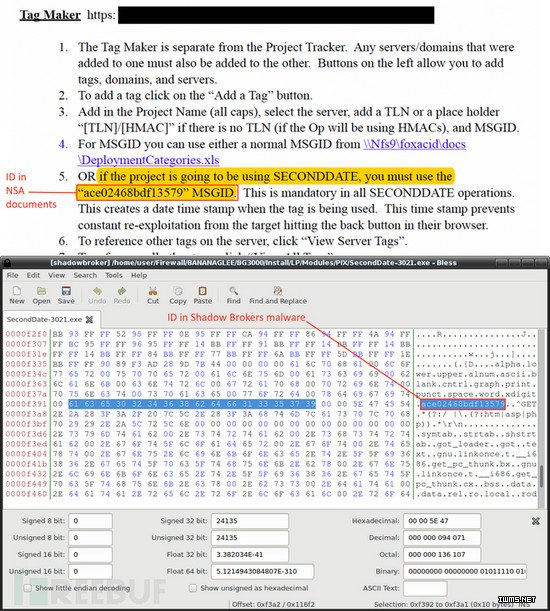Enable Show little endian decoding

coord(28,588)
